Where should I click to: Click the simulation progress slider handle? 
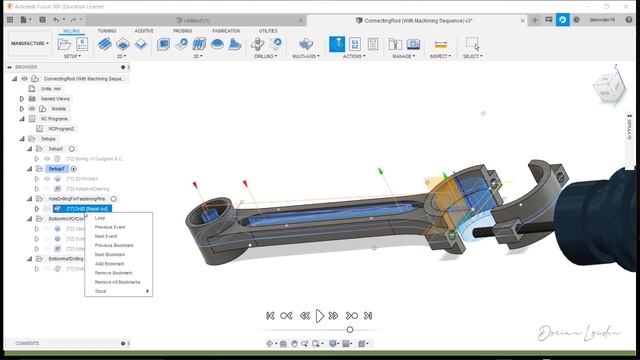pos(350,329)
